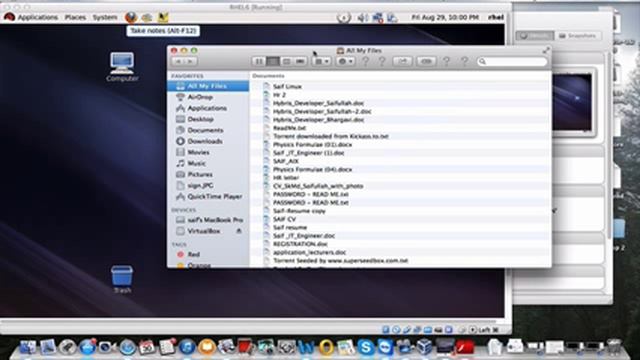This screenshot has height=360, width=640.
Task: Click the Edit Tags button in Finder toolbar
Action: [426, 61]
